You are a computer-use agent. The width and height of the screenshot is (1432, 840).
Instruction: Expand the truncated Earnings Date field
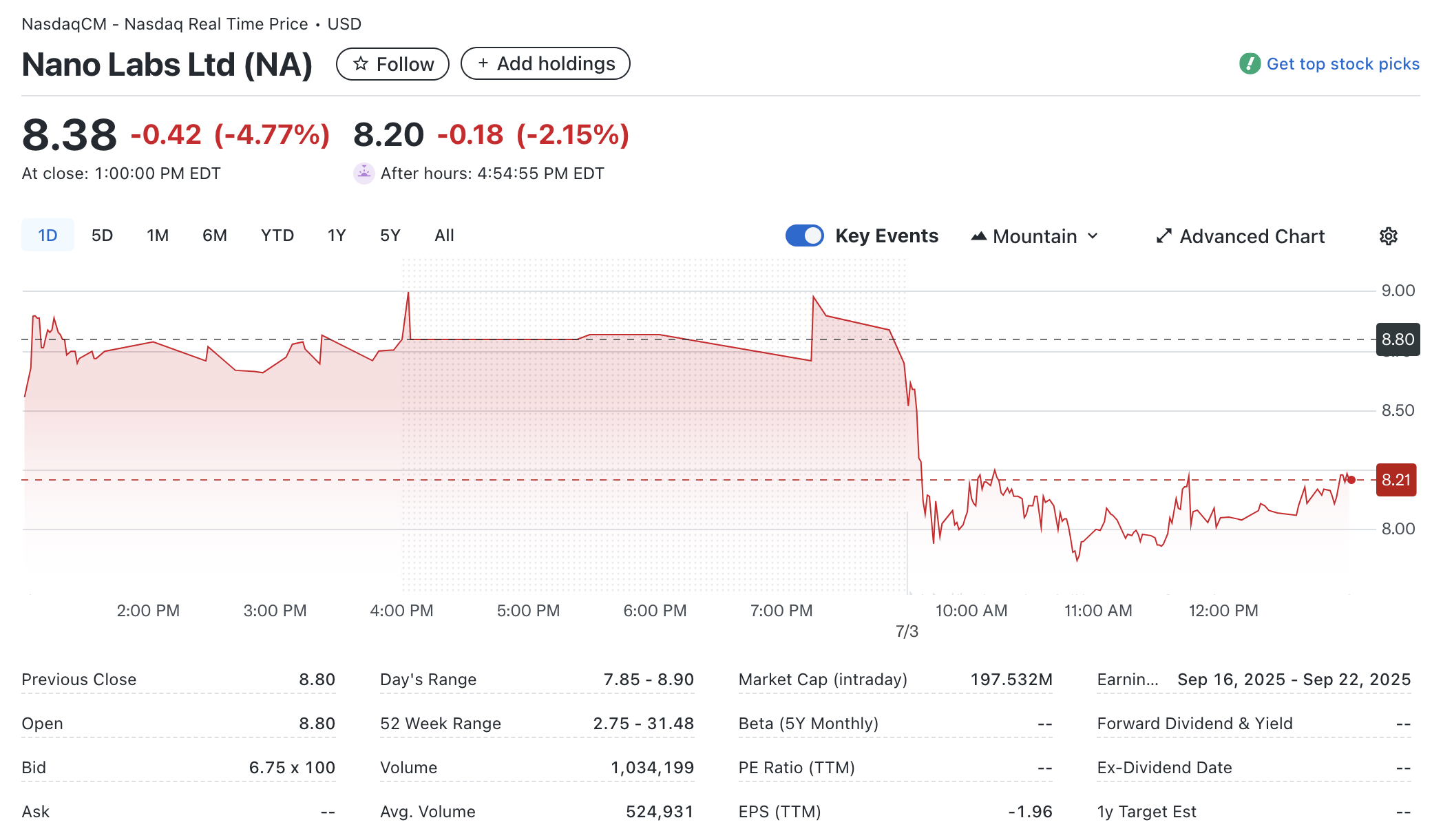coord(1128,680)
